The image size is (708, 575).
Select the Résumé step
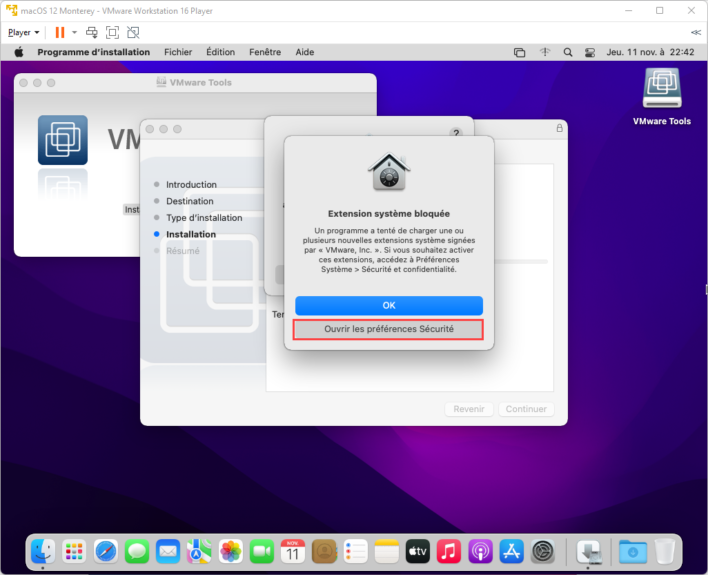(x=182, y=251)
